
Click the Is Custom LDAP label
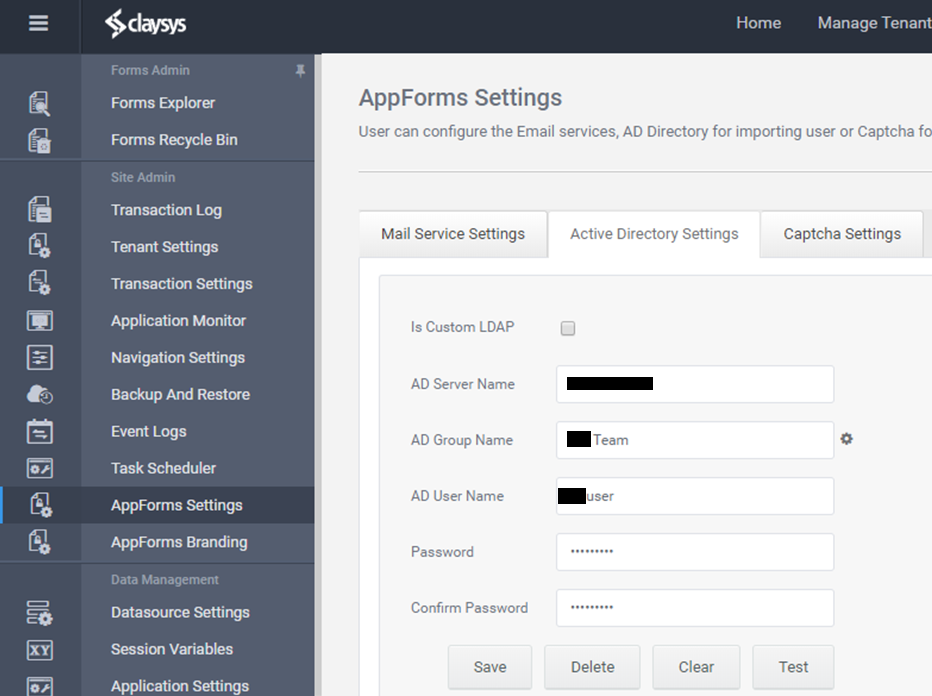462,327
